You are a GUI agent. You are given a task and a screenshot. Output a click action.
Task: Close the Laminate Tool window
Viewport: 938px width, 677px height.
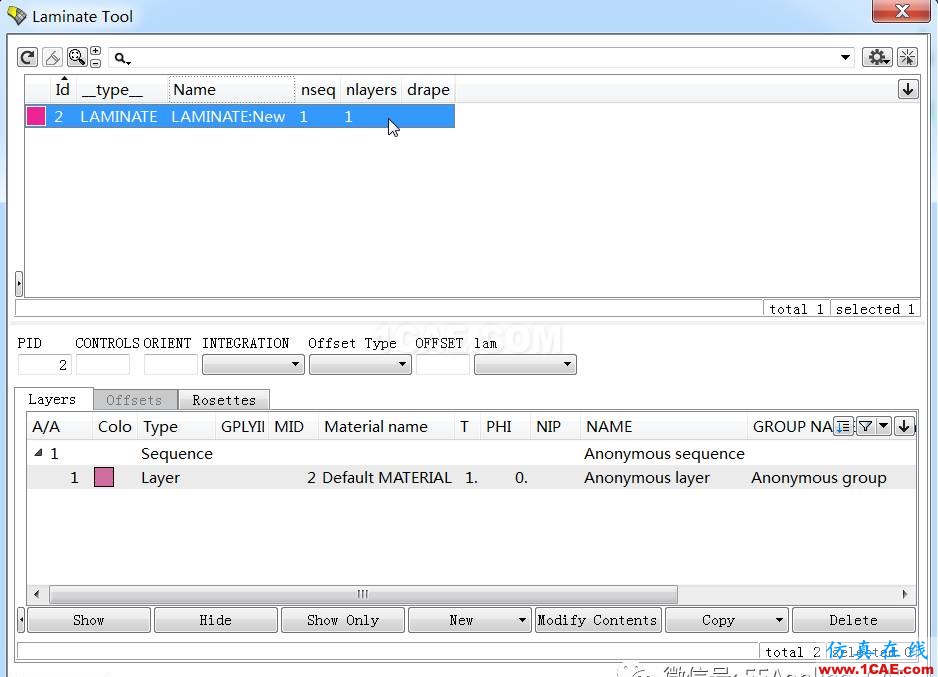point(901,11)
